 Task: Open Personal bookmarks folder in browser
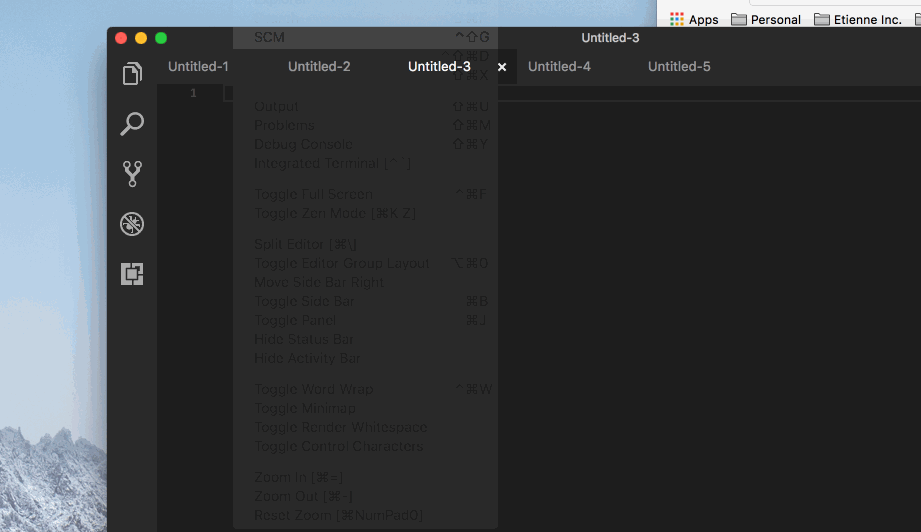[766, 19]
